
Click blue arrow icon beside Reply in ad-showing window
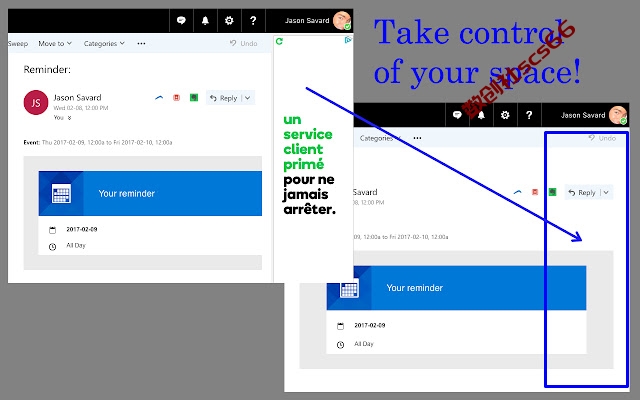pyautogui.click(x=159, y=98)
